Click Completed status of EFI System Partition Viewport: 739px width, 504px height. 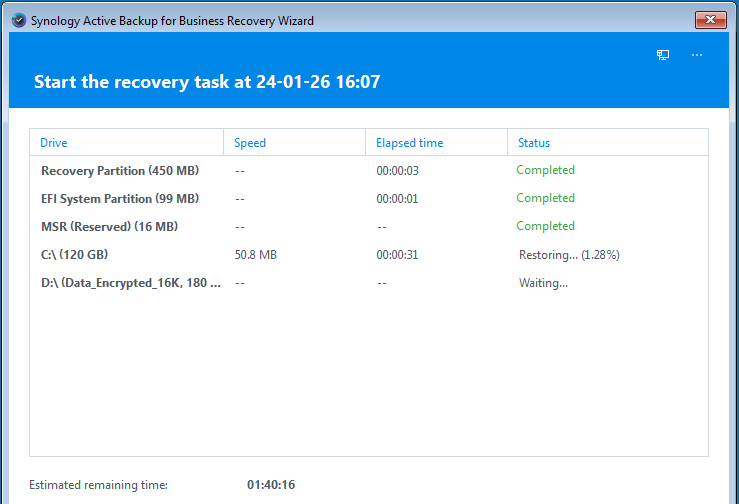545,198
